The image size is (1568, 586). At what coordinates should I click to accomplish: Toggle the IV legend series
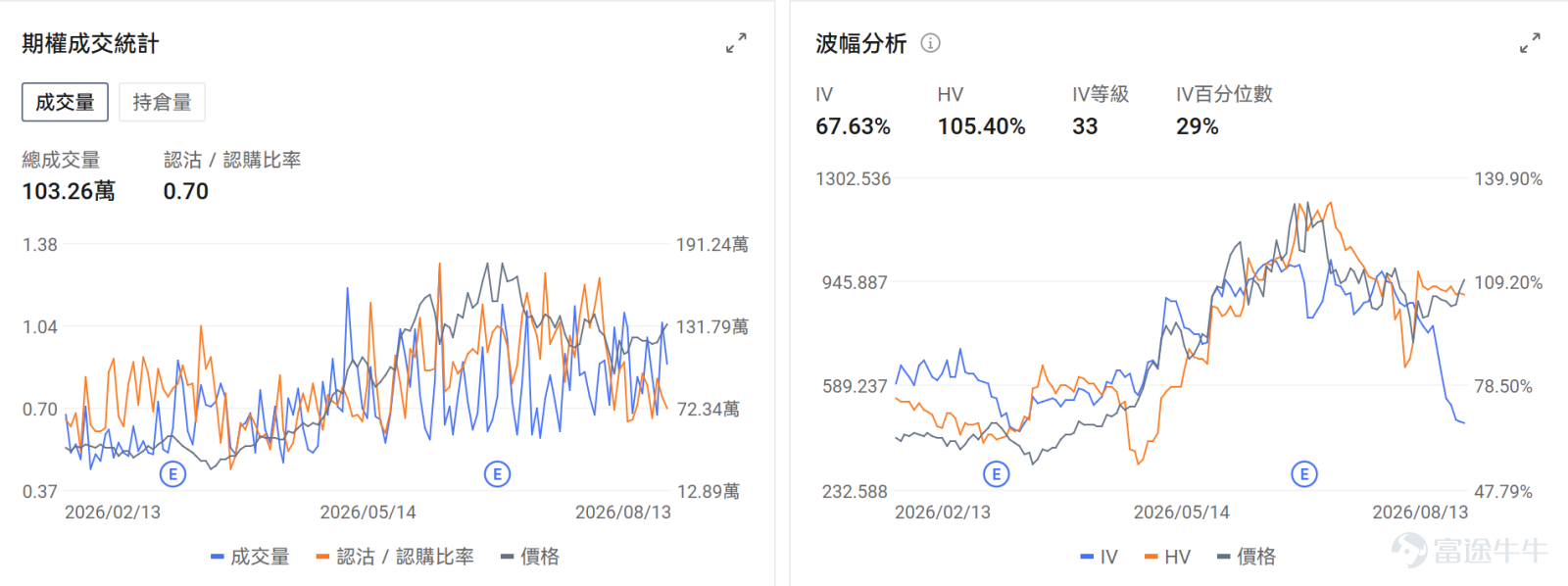click(x=1099, y=557)
